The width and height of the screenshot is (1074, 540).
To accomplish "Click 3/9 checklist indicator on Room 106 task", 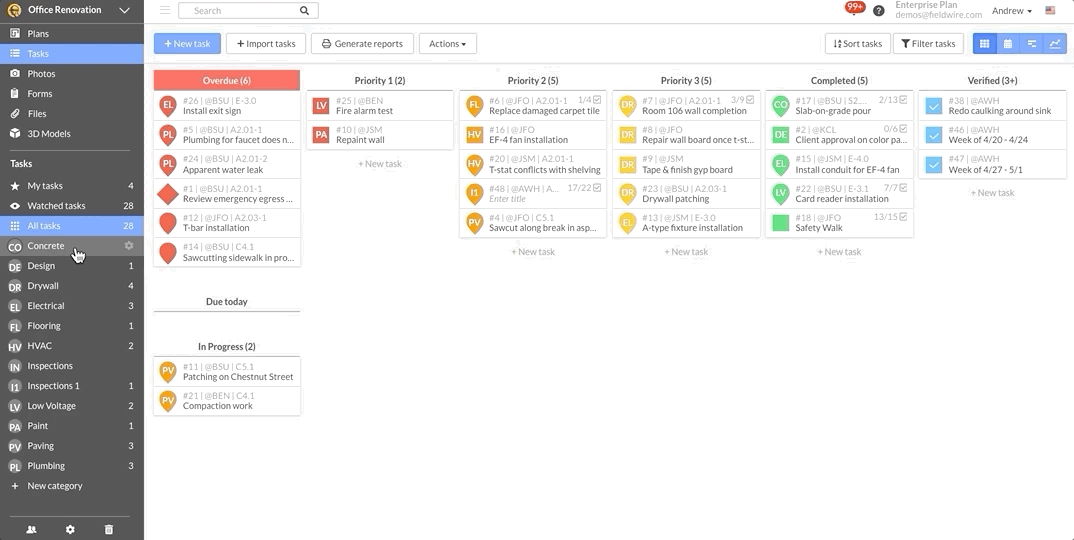I will point(742,100).
